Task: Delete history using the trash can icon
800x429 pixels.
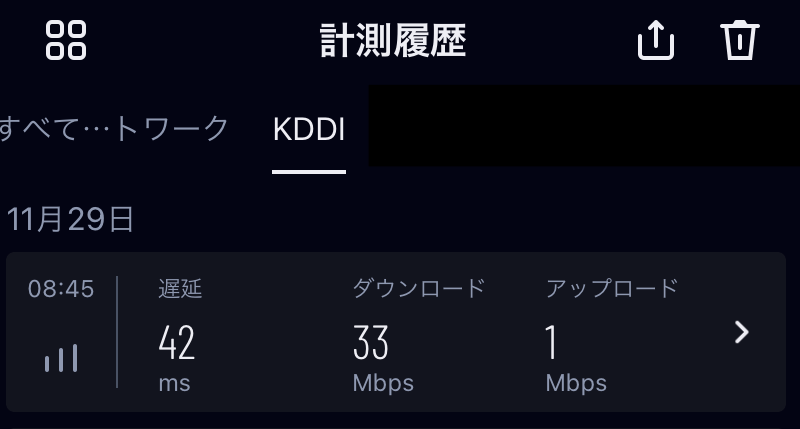Action: click(740, 40)
